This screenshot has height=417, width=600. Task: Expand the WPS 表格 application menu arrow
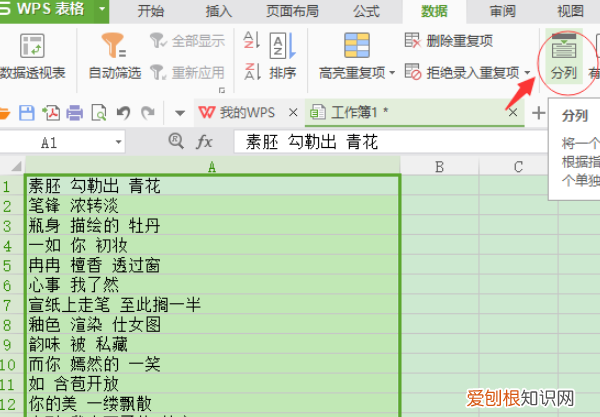click(x=102, y=8)
